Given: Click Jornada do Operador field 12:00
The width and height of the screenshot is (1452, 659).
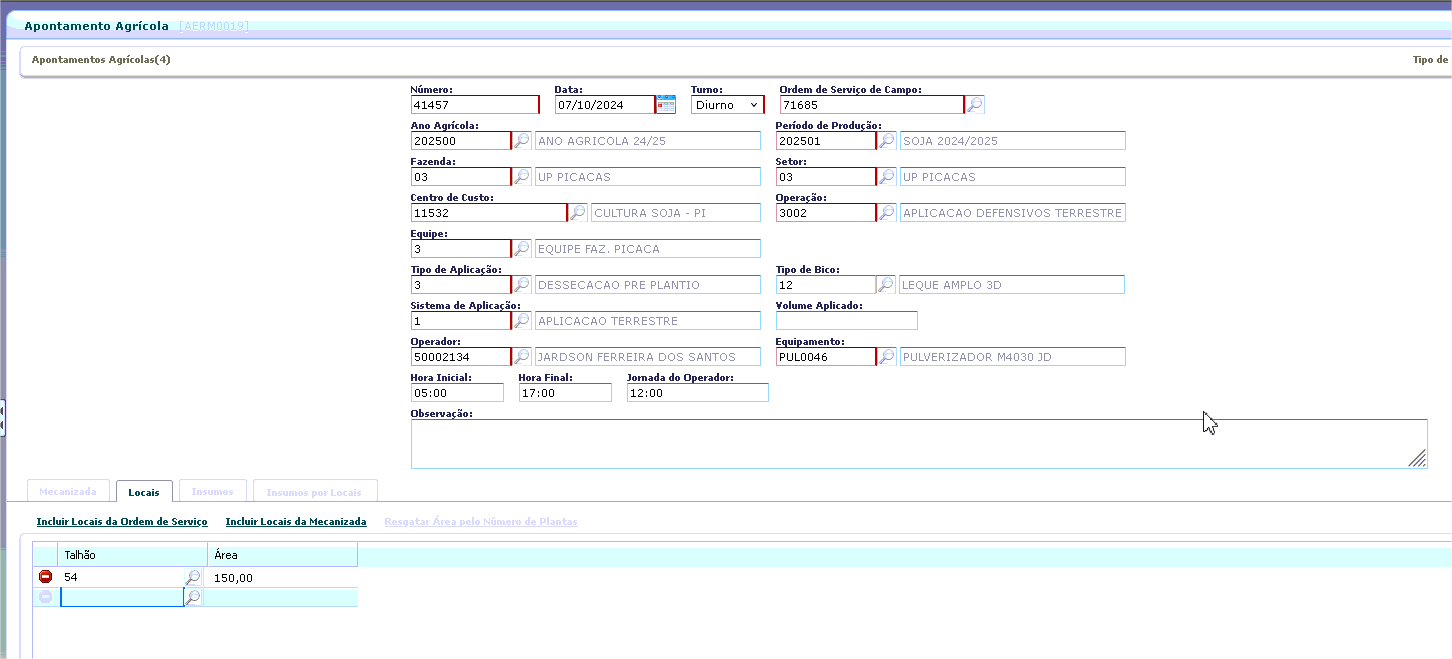Looking at the screenshot, I should 697,392.
